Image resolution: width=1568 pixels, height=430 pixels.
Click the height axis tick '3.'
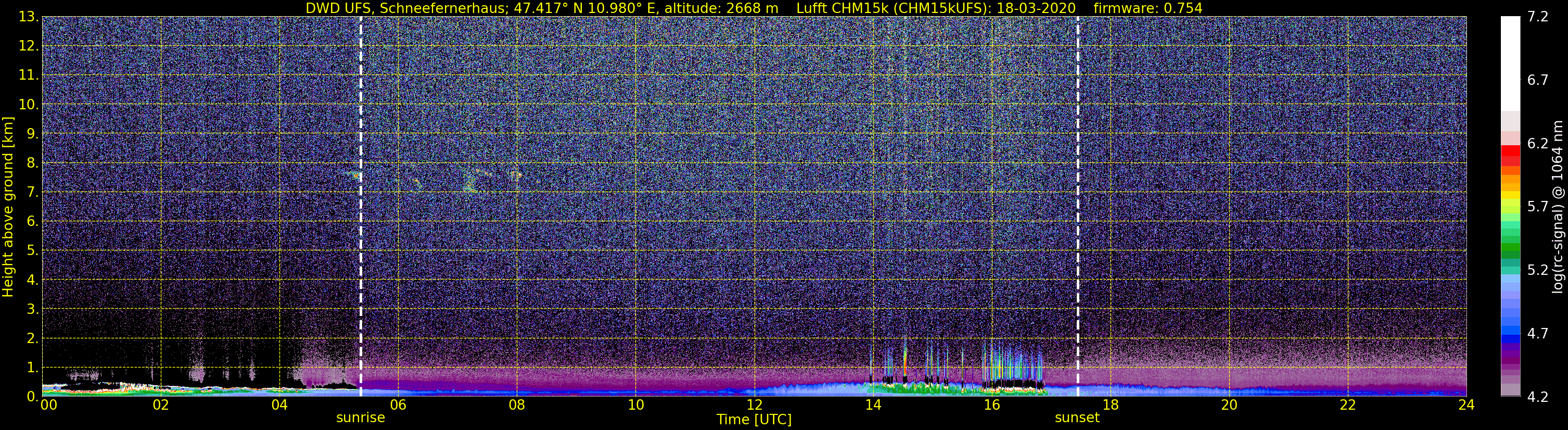[32, 309]
